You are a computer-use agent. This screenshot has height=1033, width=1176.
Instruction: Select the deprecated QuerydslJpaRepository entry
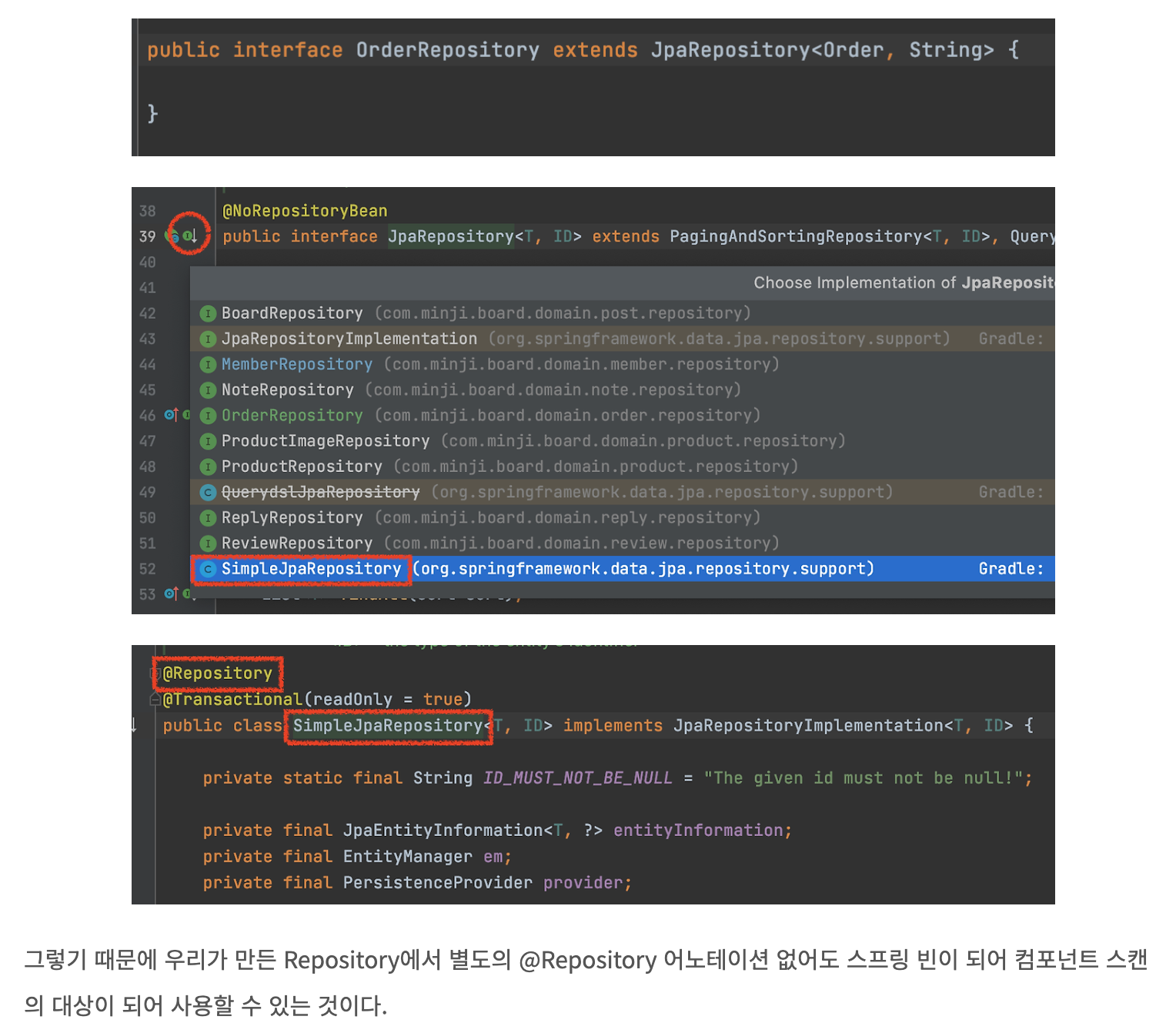[x=321, y=492]
